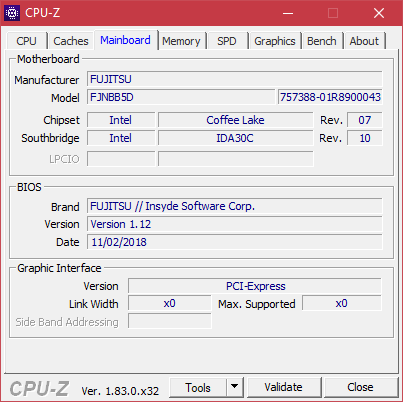Click the Model field FJNBB5D
403x402 pixels.
(181, 97)
